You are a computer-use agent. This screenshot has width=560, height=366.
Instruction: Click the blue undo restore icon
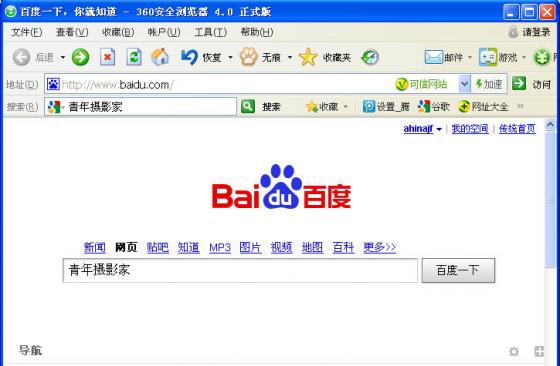[189, 57]
